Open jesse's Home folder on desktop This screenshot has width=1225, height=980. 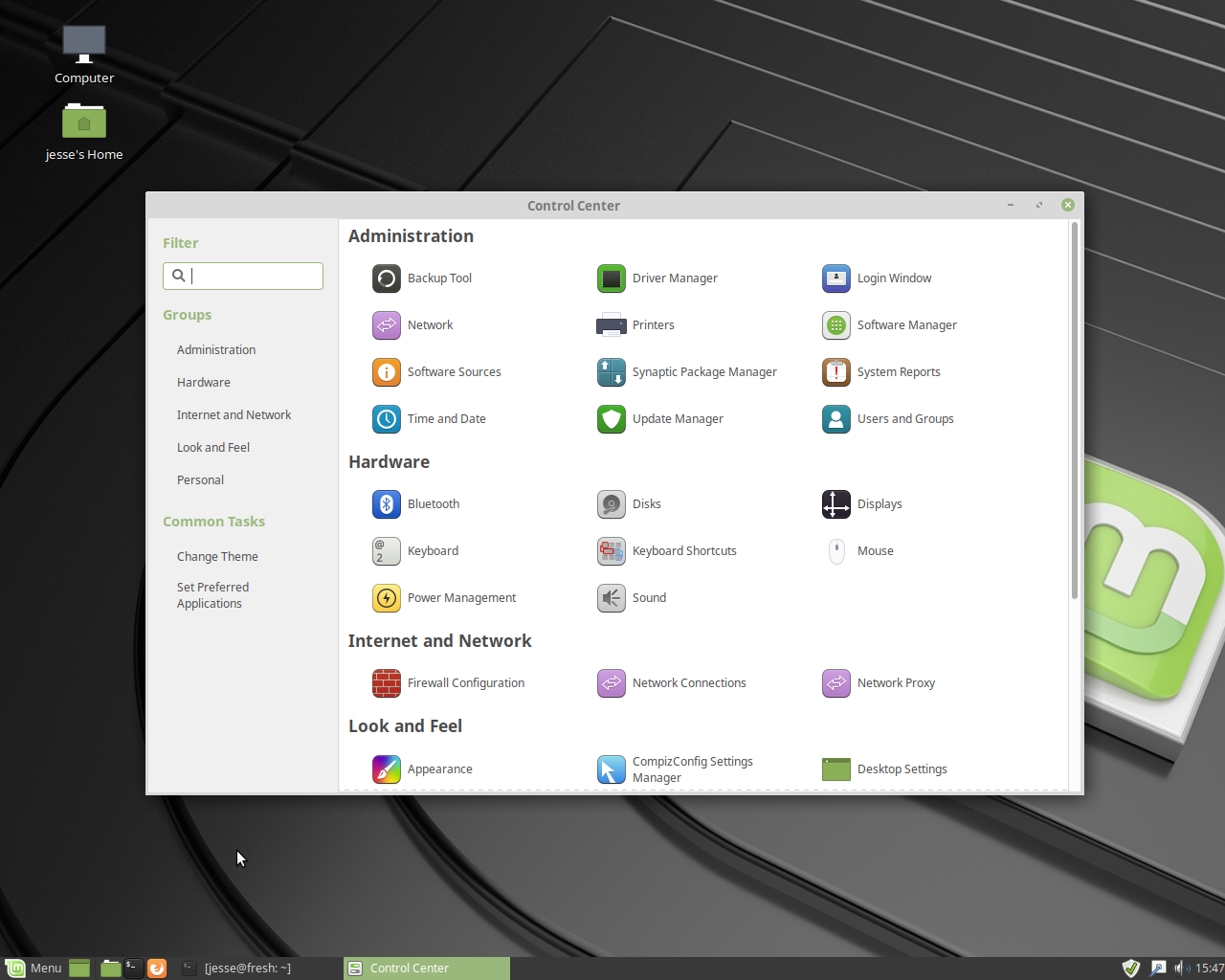click(x=84, y=131)
